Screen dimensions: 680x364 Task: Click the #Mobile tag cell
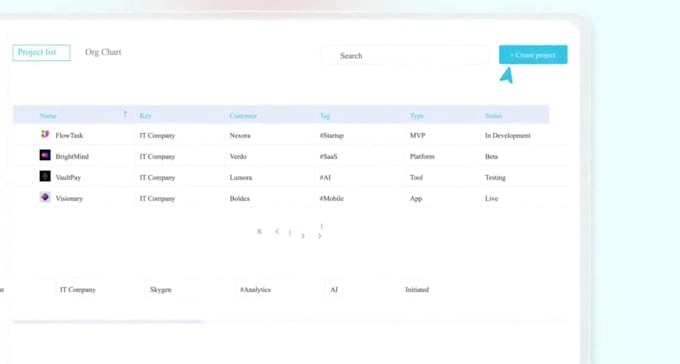[x=332, y=198]
